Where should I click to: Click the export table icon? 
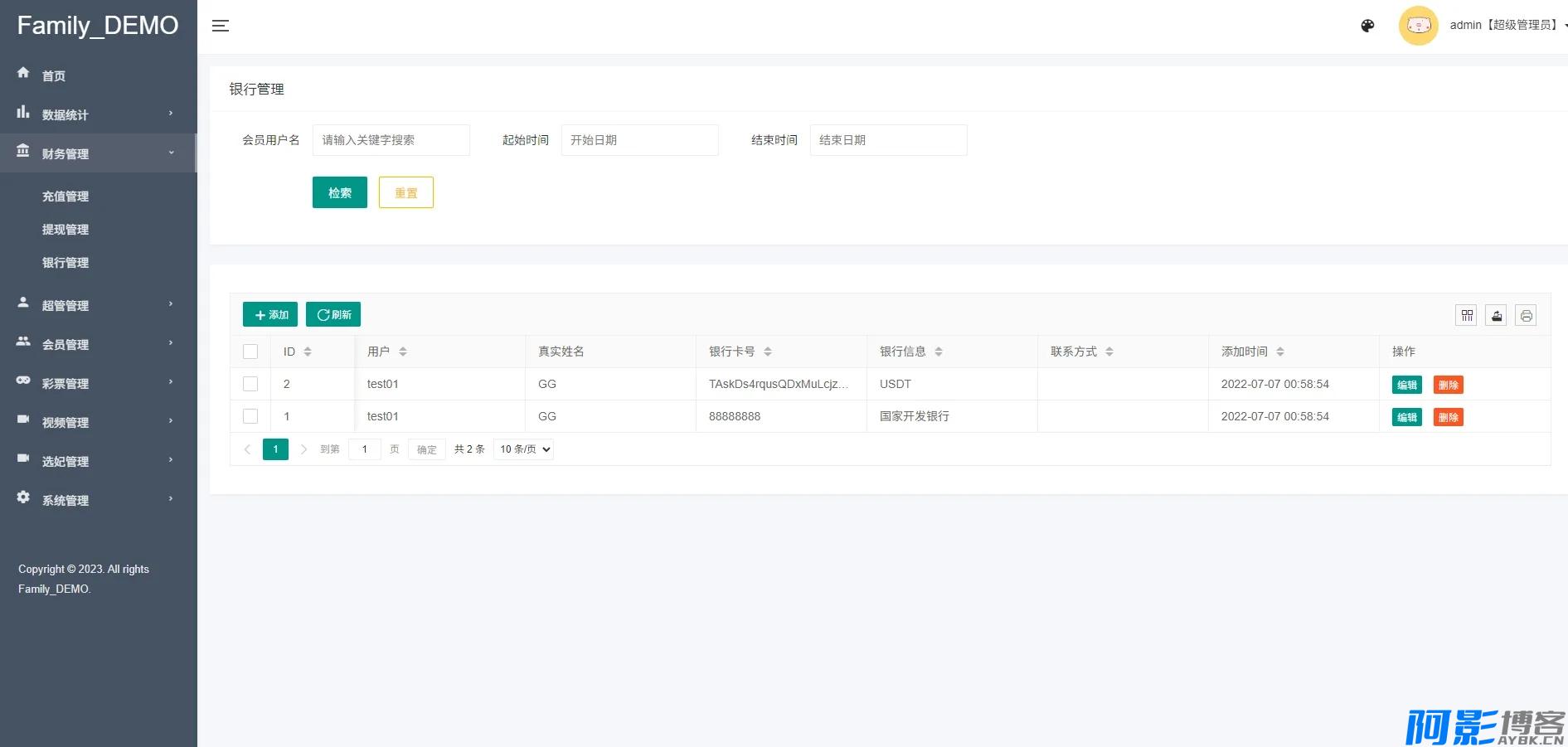[x=1496, y=315]
